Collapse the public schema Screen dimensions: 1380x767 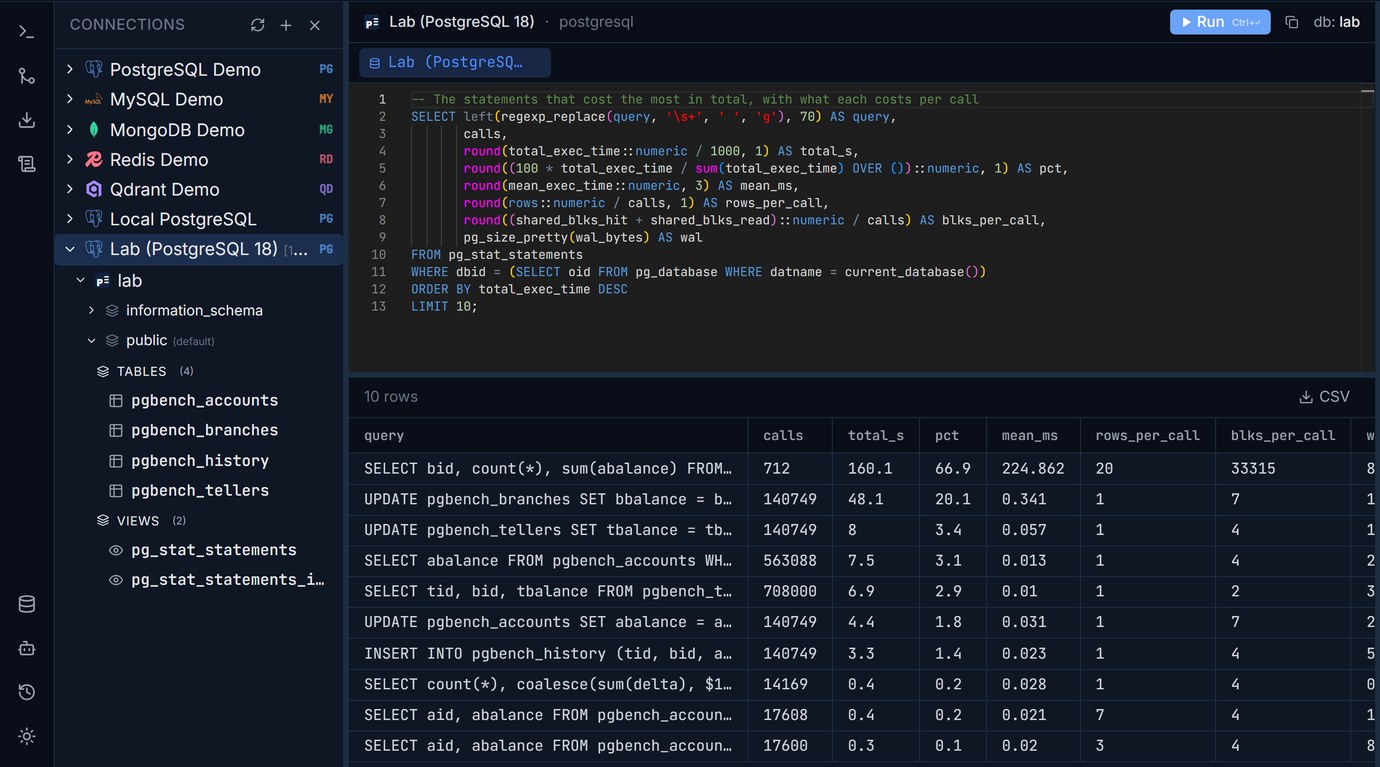pos(91,340)
